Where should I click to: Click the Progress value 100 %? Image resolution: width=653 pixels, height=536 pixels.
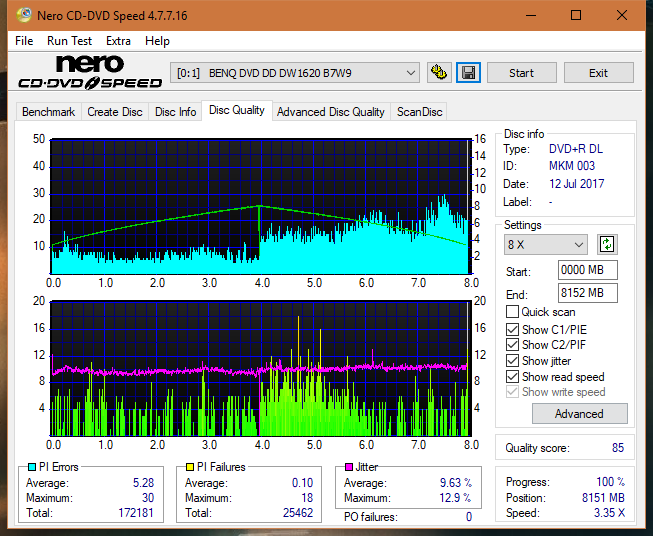click(x=610, y=482)
